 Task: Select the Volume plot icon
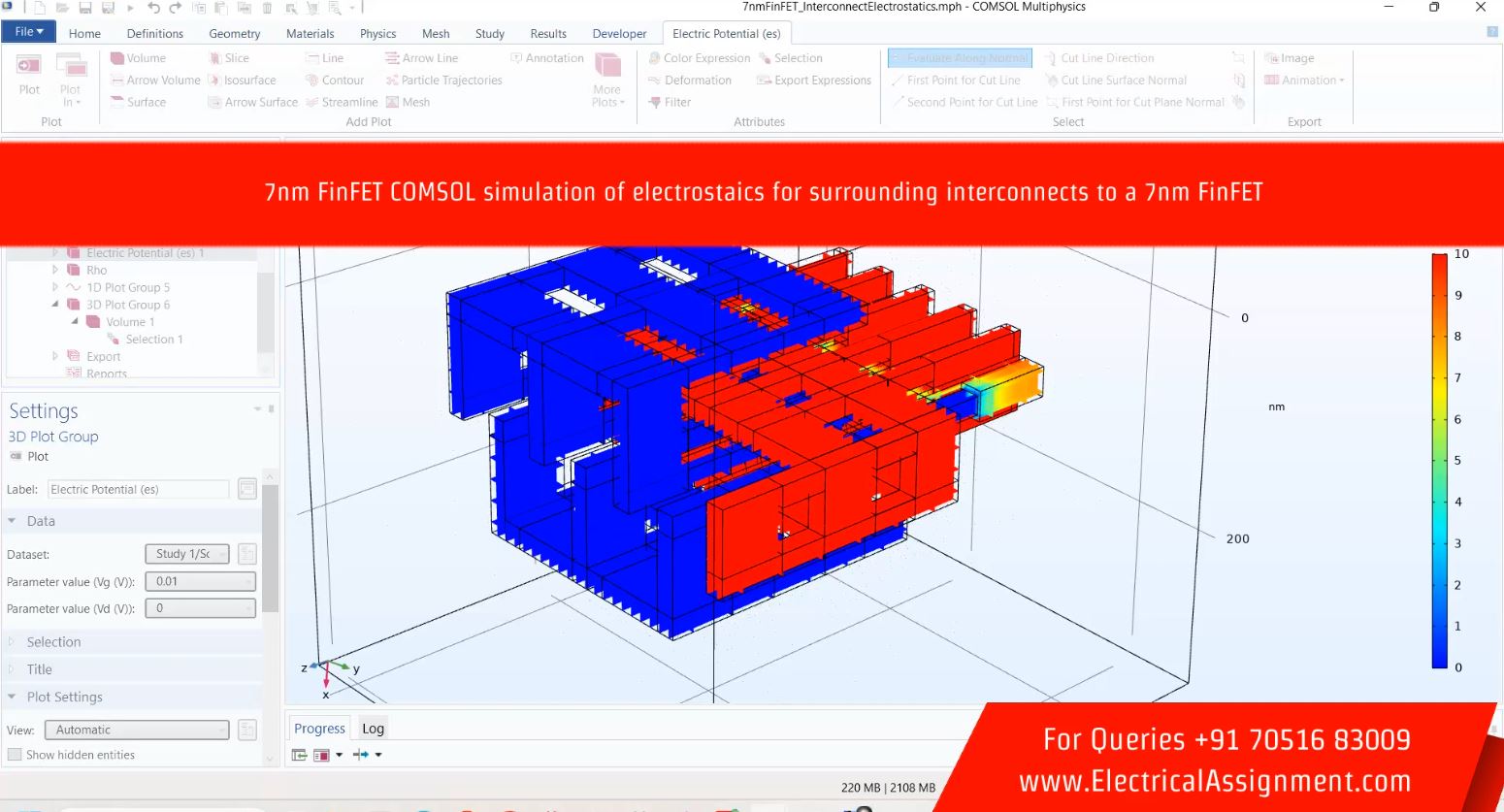[x=117, y=58]
